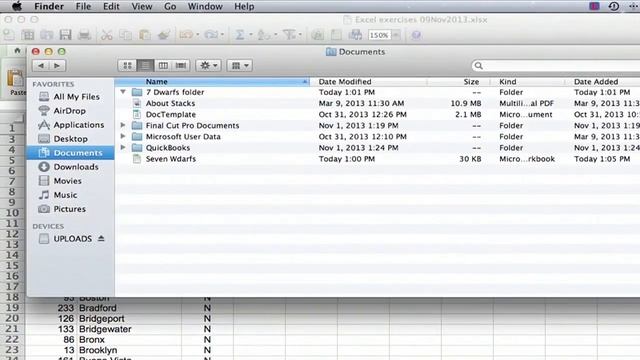Open the Help menu
The image size is (640, 360).
[x=244, y=7]
